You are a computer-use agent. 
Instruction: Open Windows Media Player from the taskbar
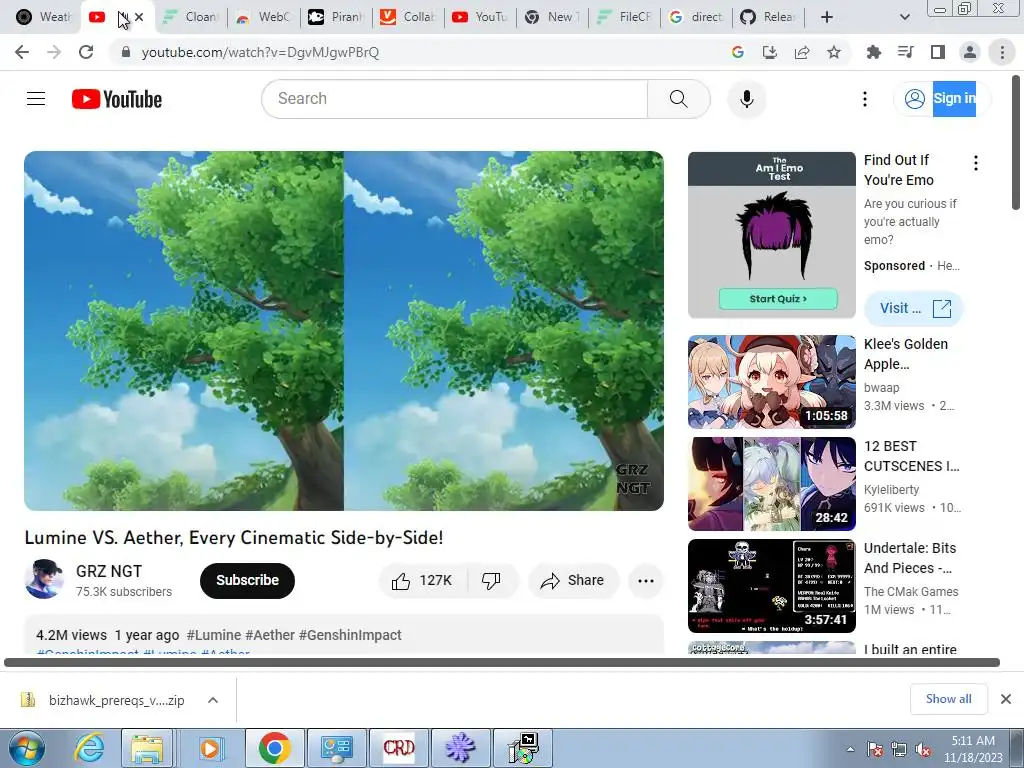click(210, 748)
